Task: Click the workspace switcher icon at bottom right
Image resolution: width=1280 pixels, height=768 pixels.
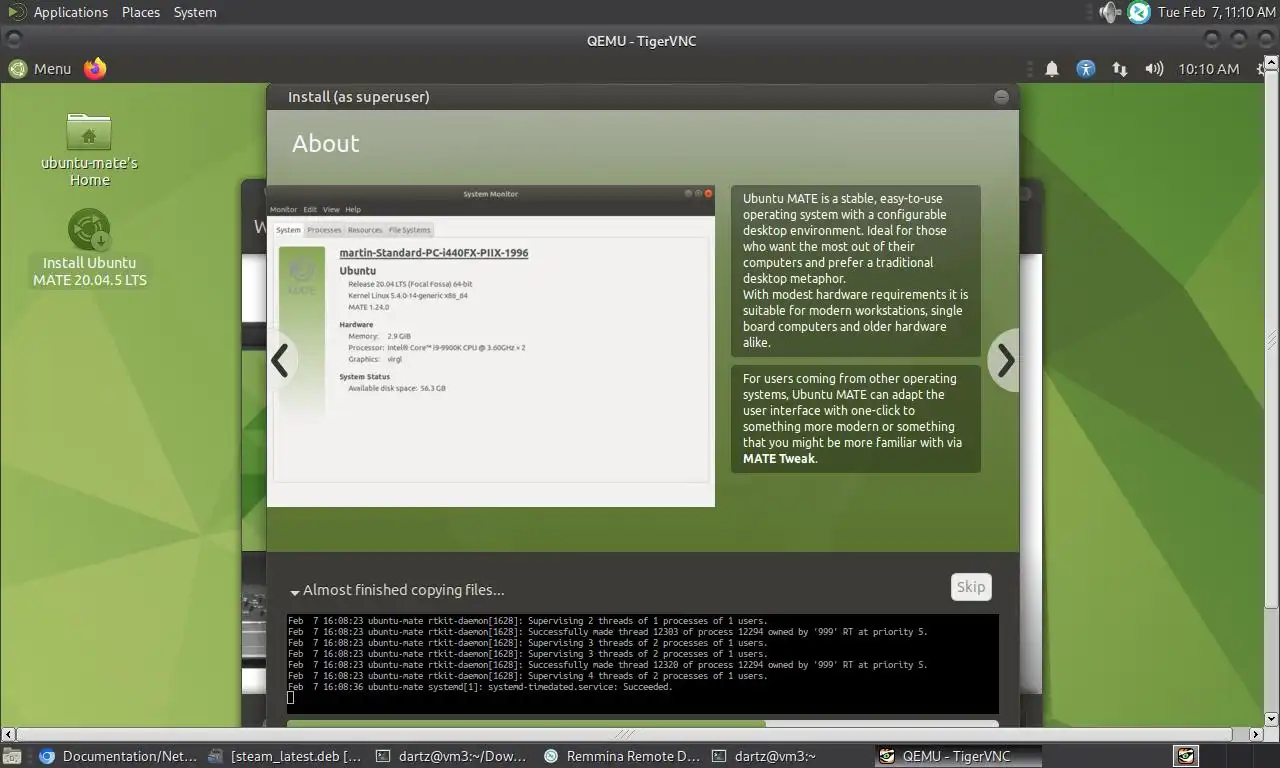Action: coord(1186,756)
